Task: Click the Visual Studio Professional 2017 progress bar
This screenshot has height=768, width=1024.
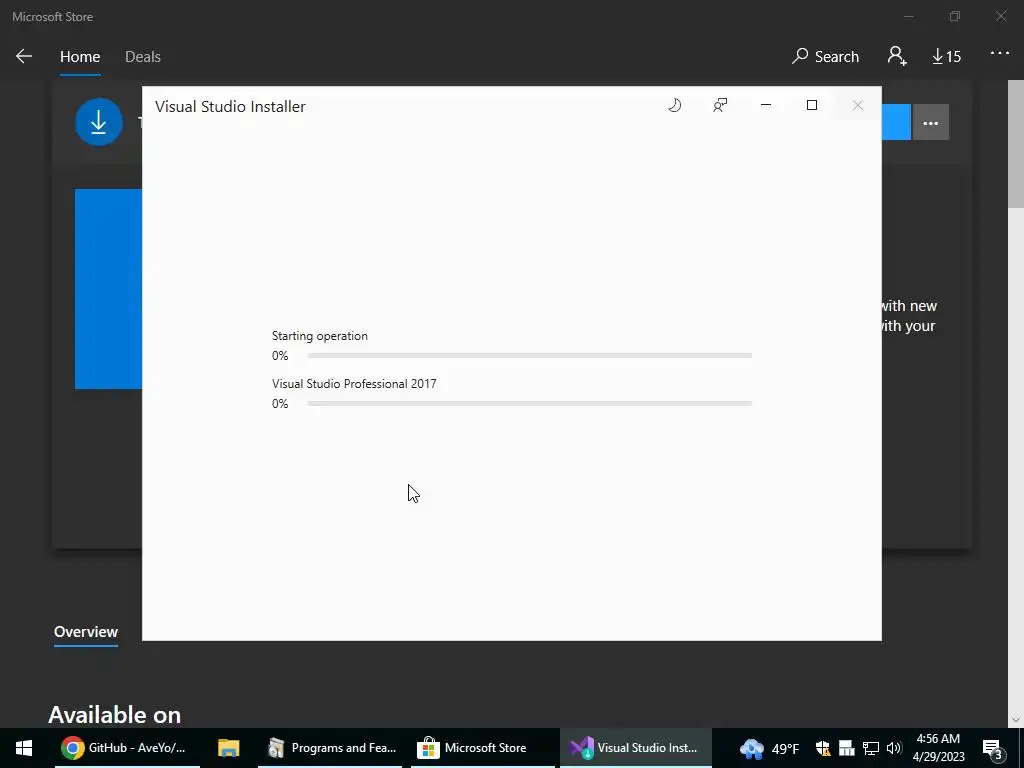Action: click(x=530, y=404)
